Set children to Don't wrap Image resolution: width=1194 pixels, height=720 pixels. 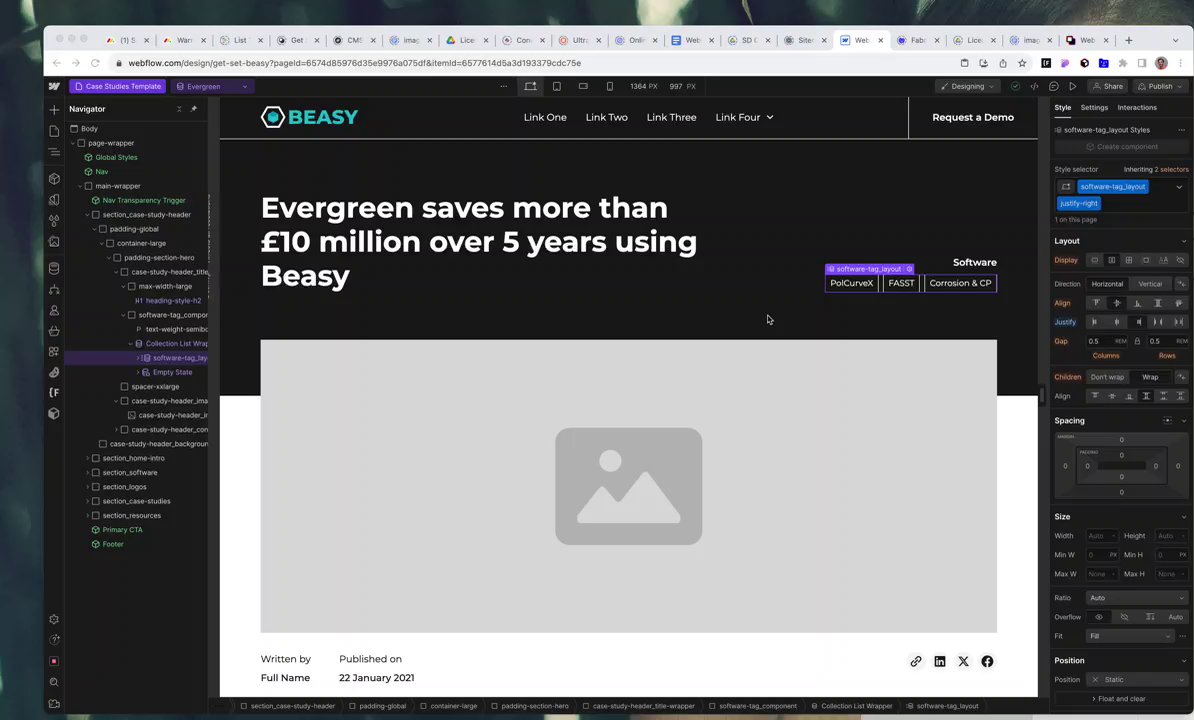[x=1106, y=377]
